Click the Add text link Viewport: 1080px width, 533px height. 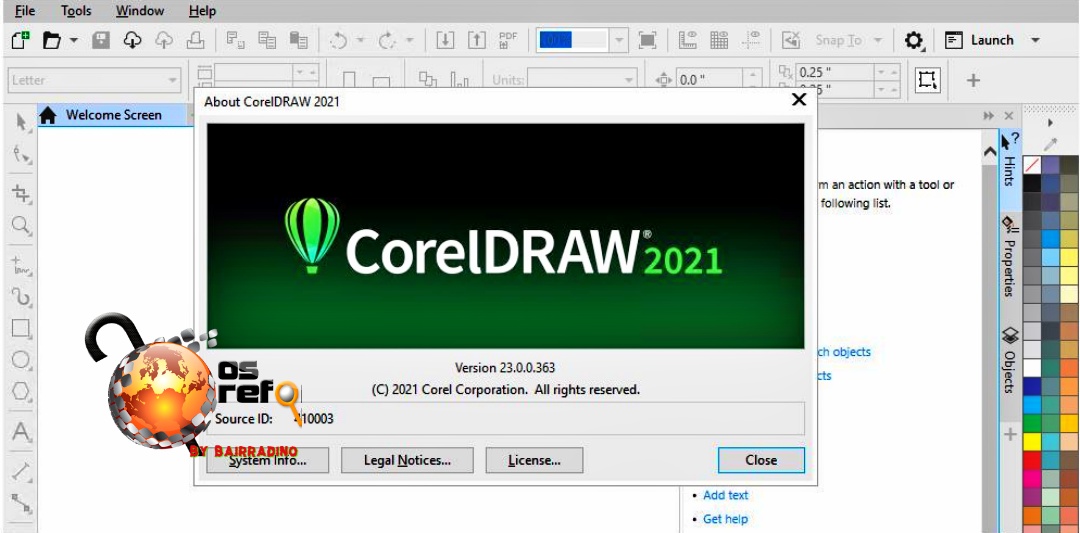click(725, 495)
